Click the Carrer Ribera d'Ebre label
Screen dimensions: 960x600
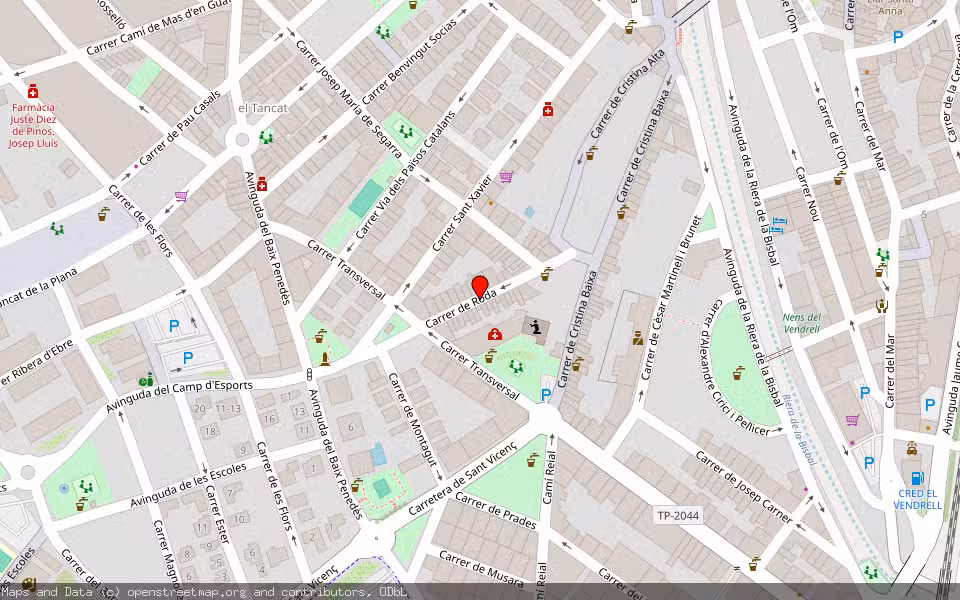(37, 364)
